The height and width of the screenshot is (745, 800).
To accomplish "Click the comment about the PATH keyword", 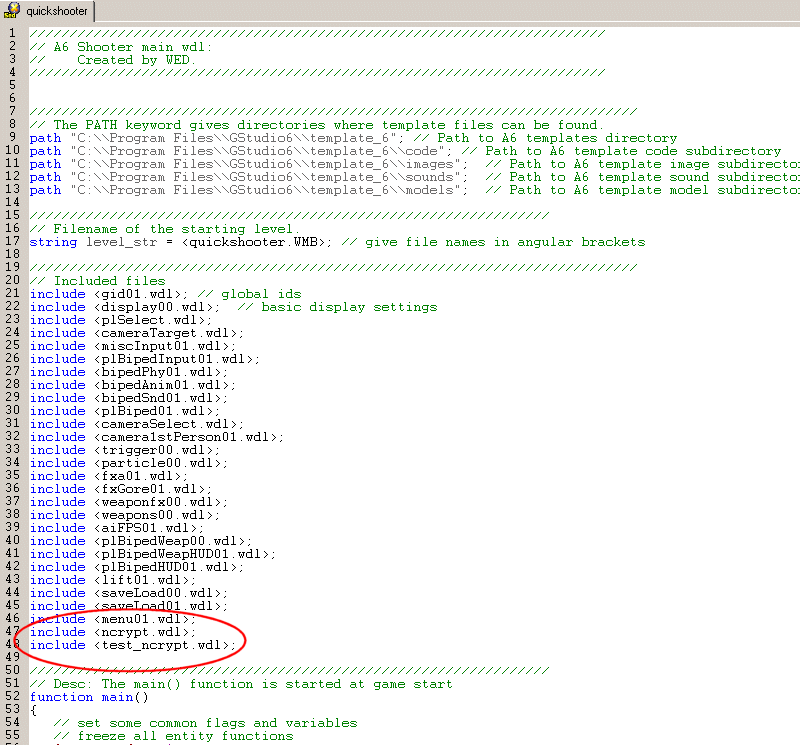I will tap(316, 125).
